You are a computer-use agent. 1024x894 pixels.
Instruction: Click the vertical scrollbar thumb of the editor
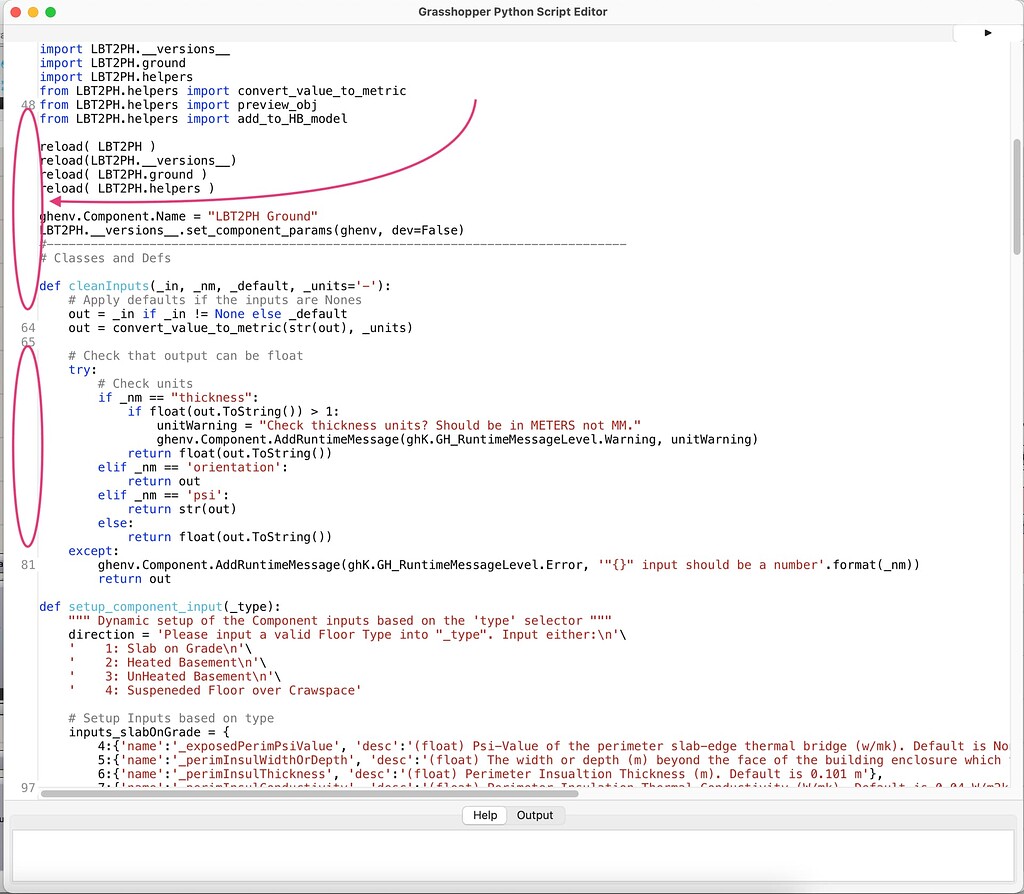click(x=1017, y=197)
